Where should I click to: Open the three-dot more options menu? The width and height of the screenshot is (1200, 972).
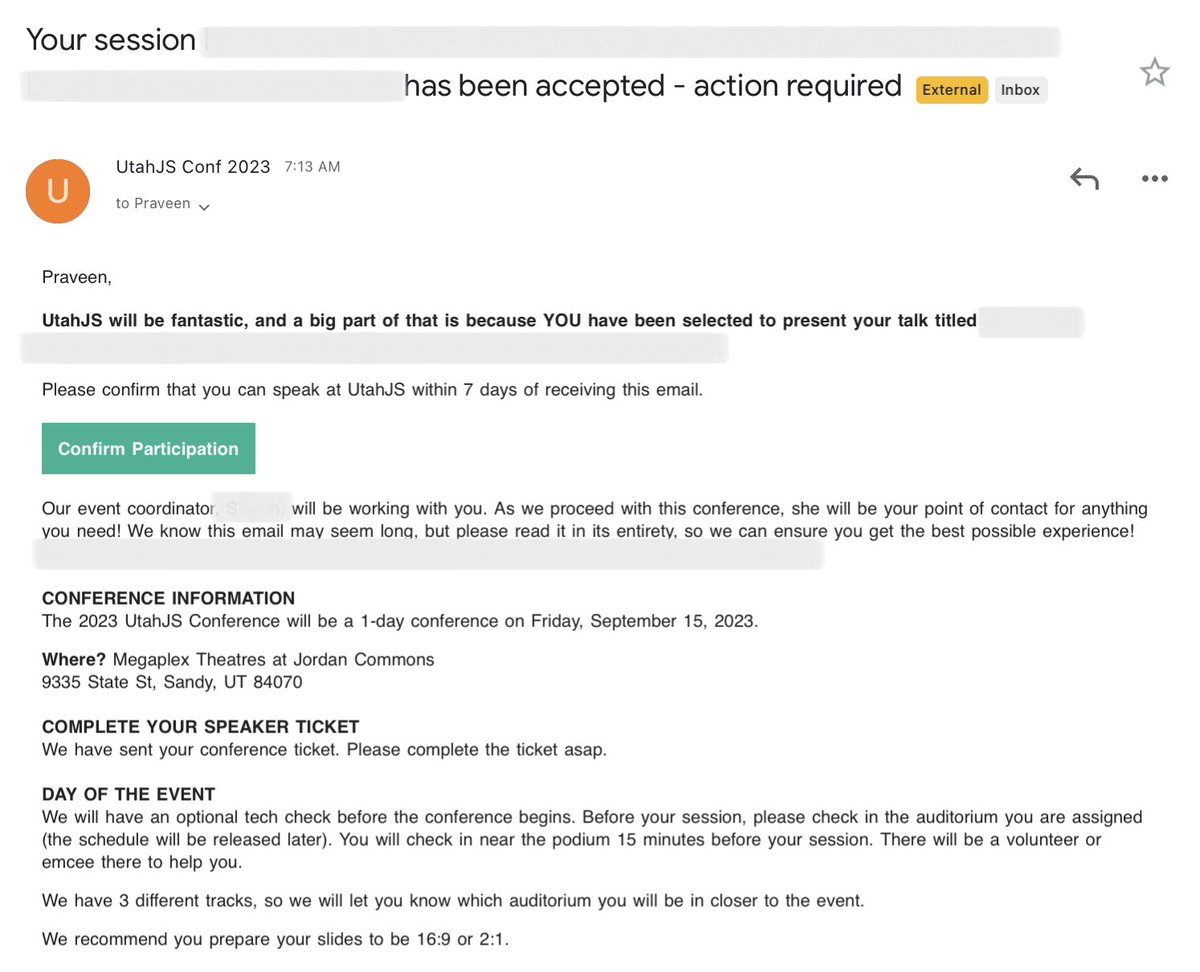(1154, 179)
